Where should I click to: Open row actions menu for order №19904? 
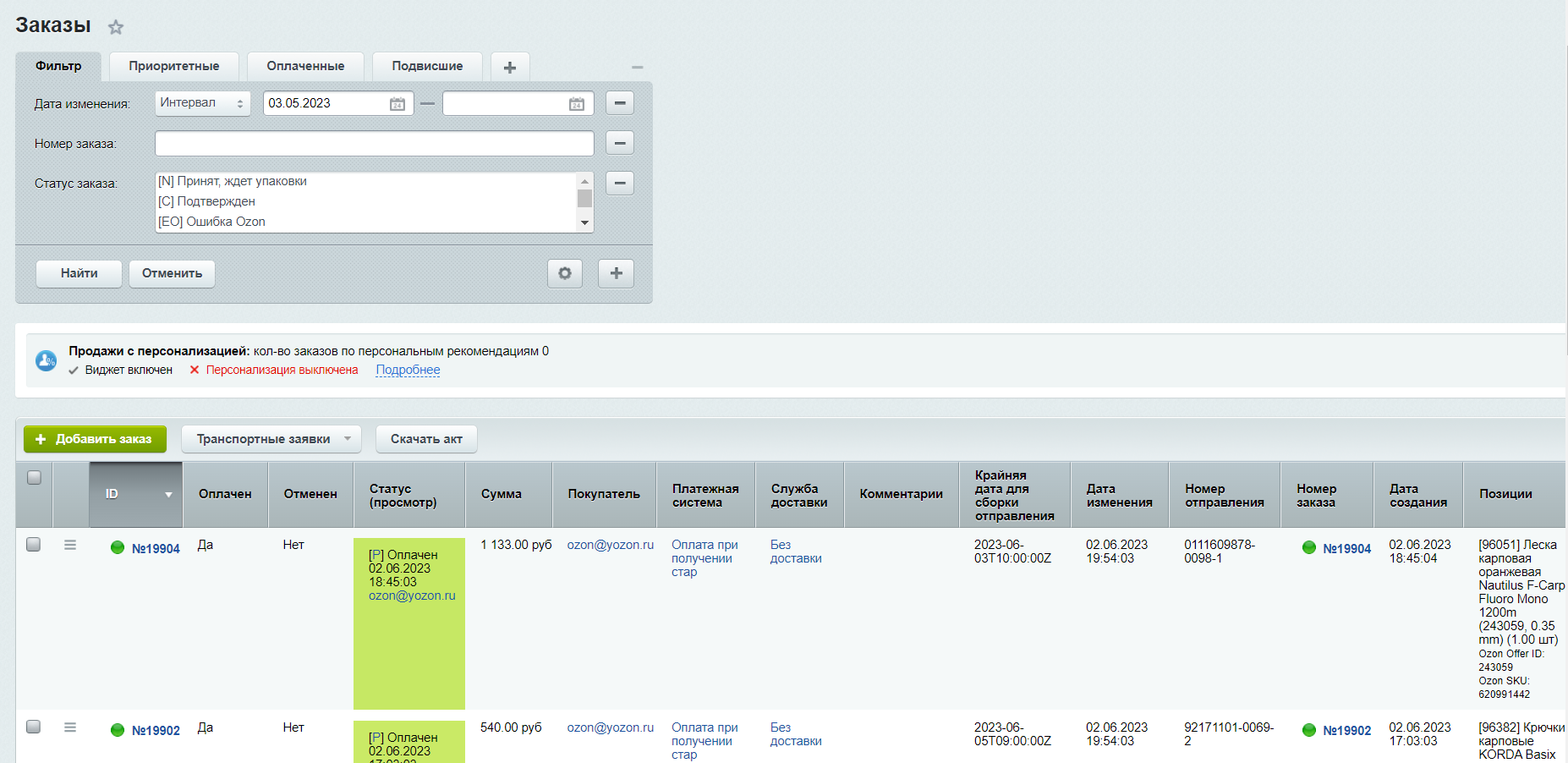[70, 546]
